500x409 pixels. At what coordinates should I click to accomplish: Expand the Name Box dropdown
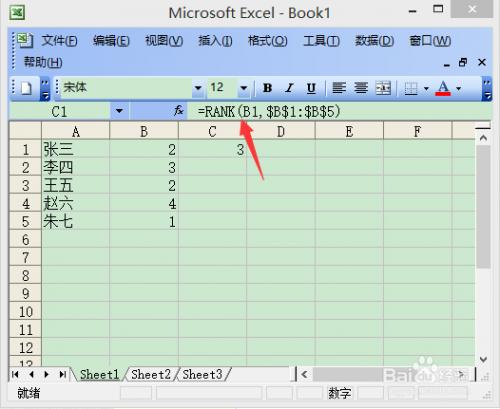pos(119,111)
